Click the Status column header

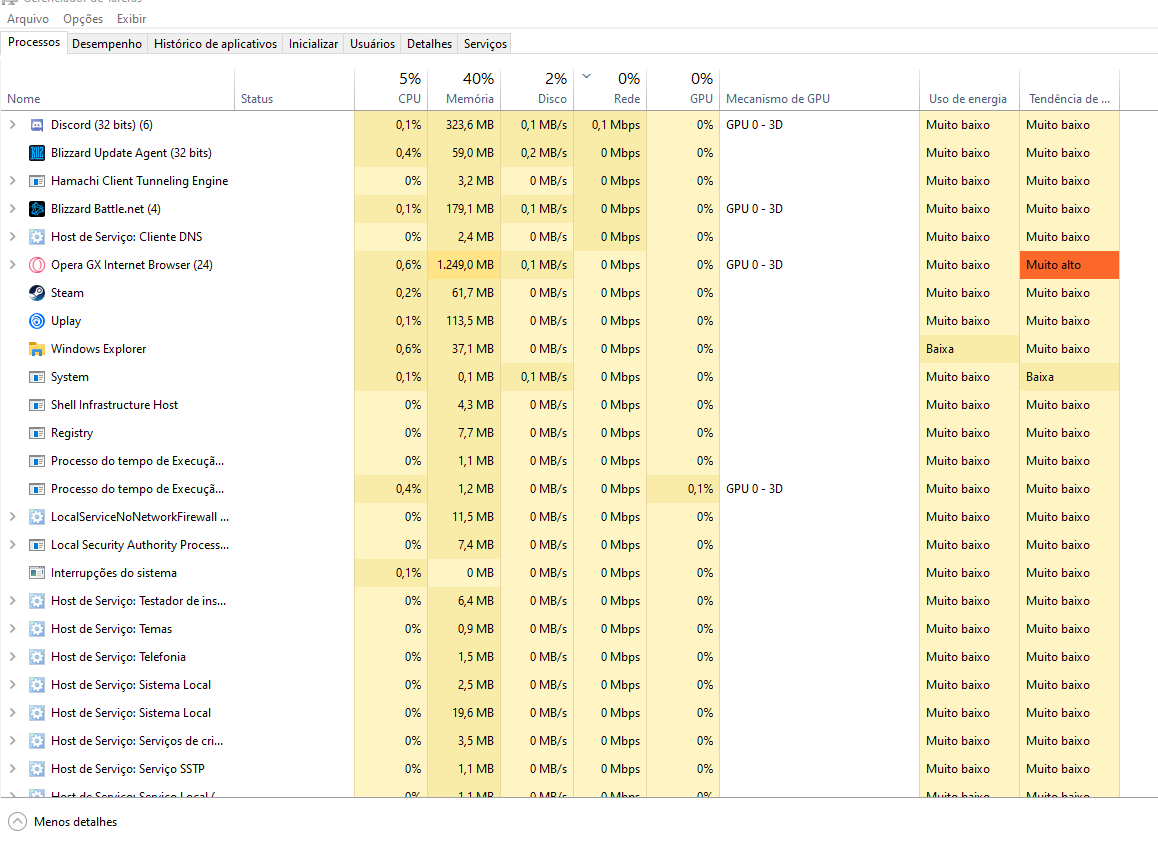295,90
